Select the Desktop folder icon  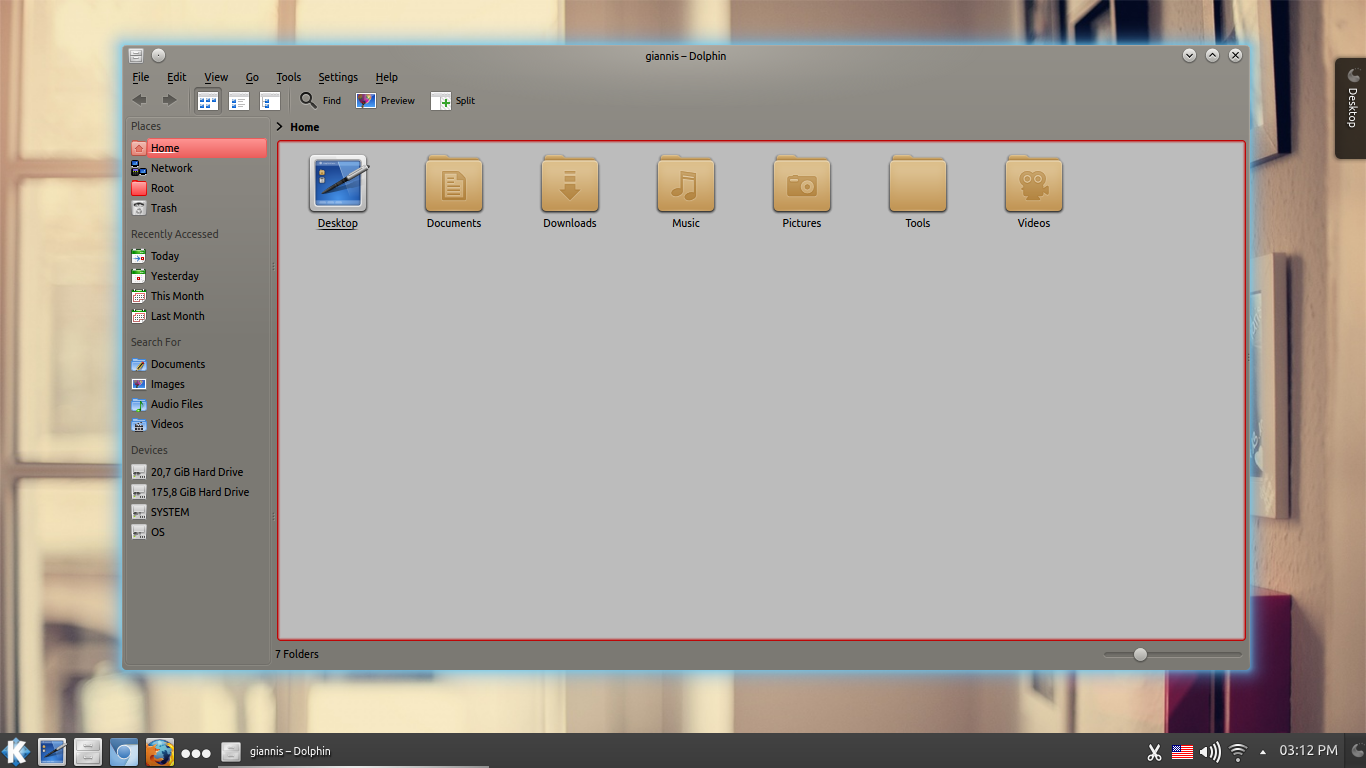[x=338, y=184]
